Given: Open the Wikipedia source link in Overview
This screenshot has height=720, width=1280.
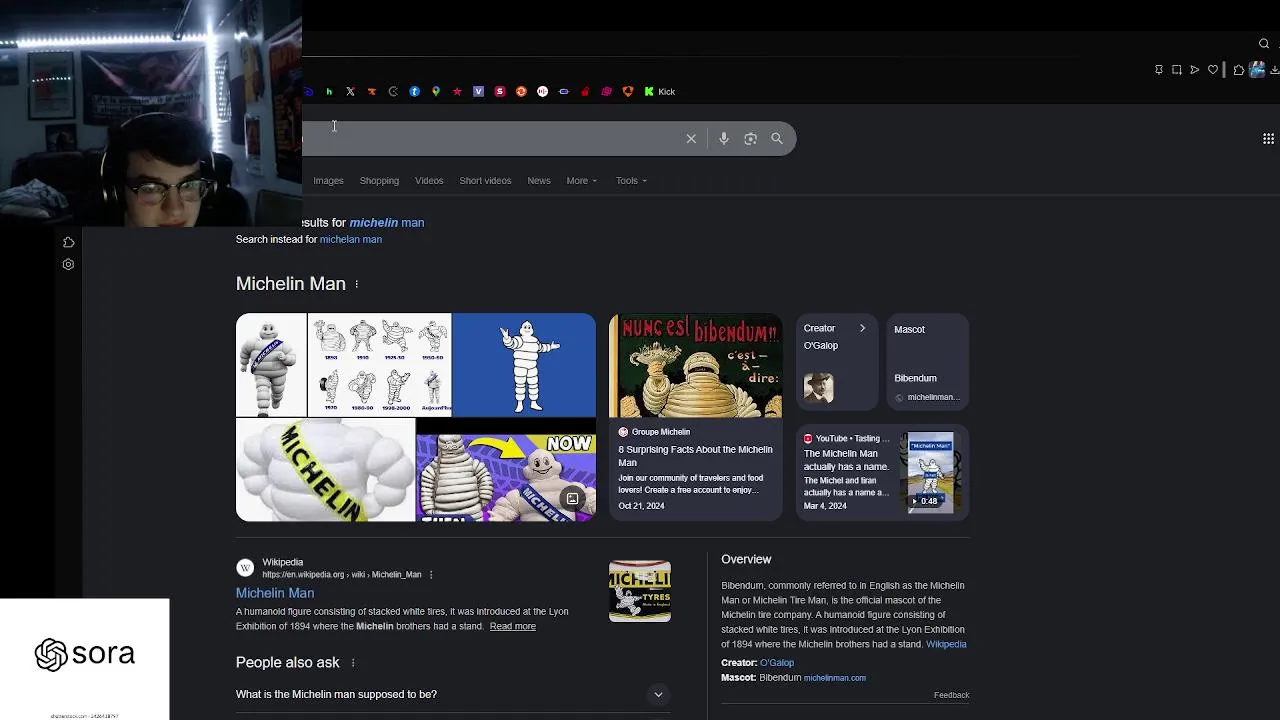Looking at the screenshot, I should 946,645.
